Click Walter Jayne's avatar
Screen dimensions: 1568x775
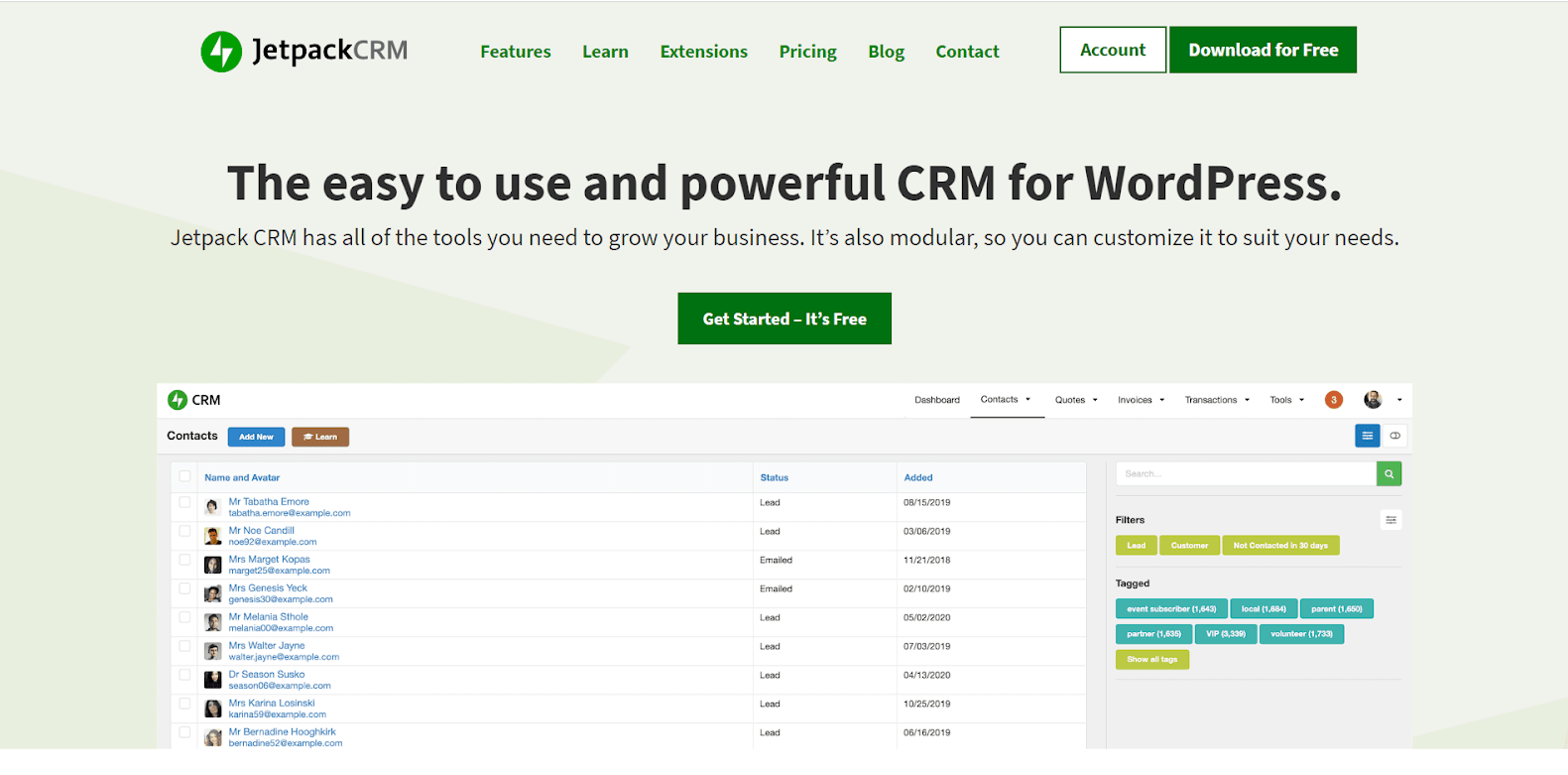pyautogui.click(x=212, y=651)
